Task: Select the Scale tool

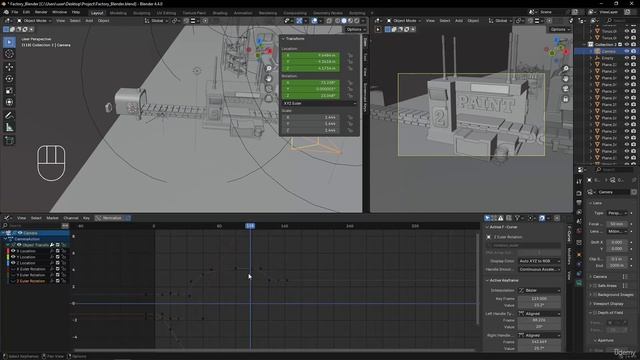Action: [9, 91]
